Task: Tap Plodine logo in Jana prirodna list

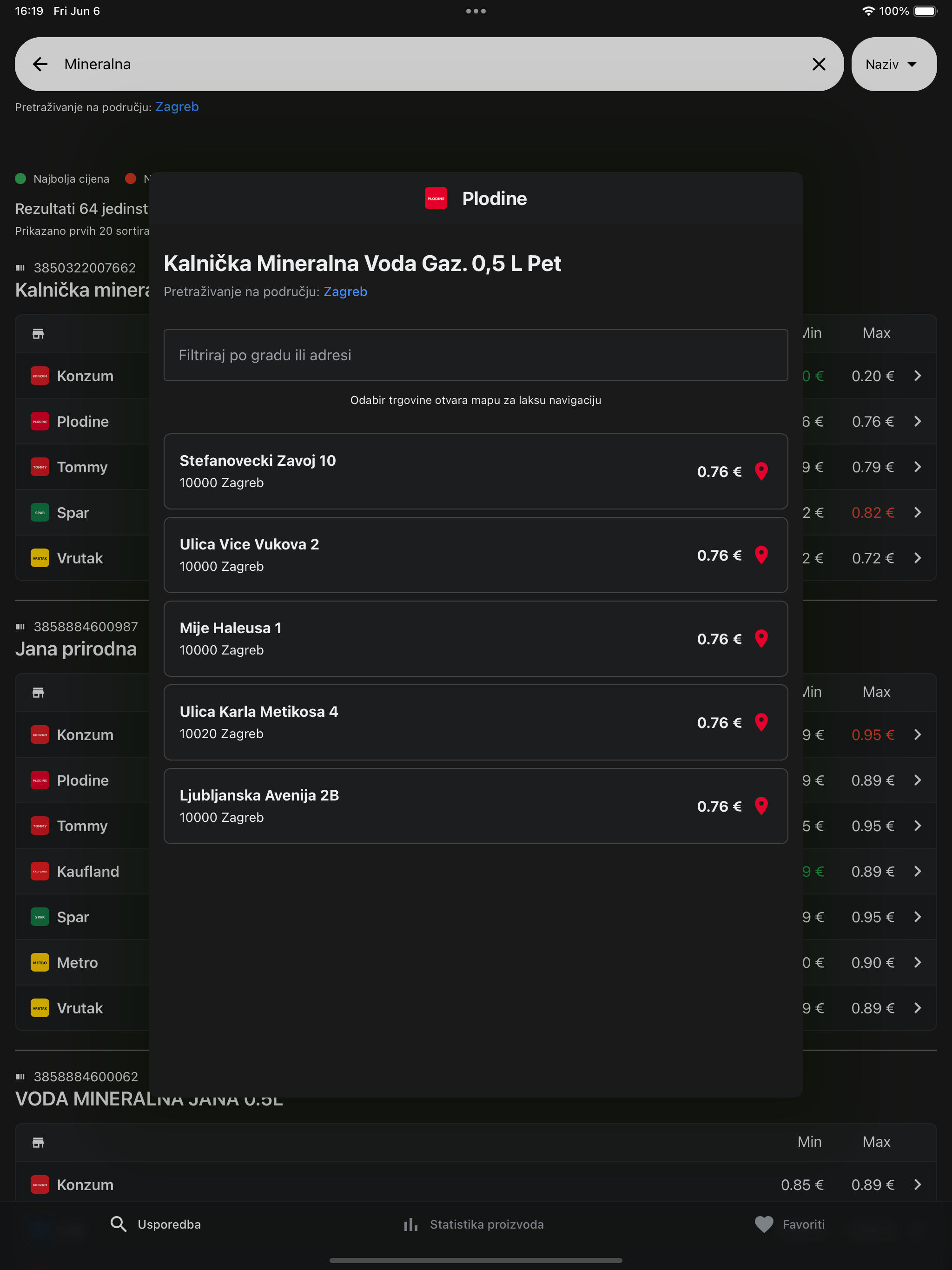Action: tap(40, 780)
